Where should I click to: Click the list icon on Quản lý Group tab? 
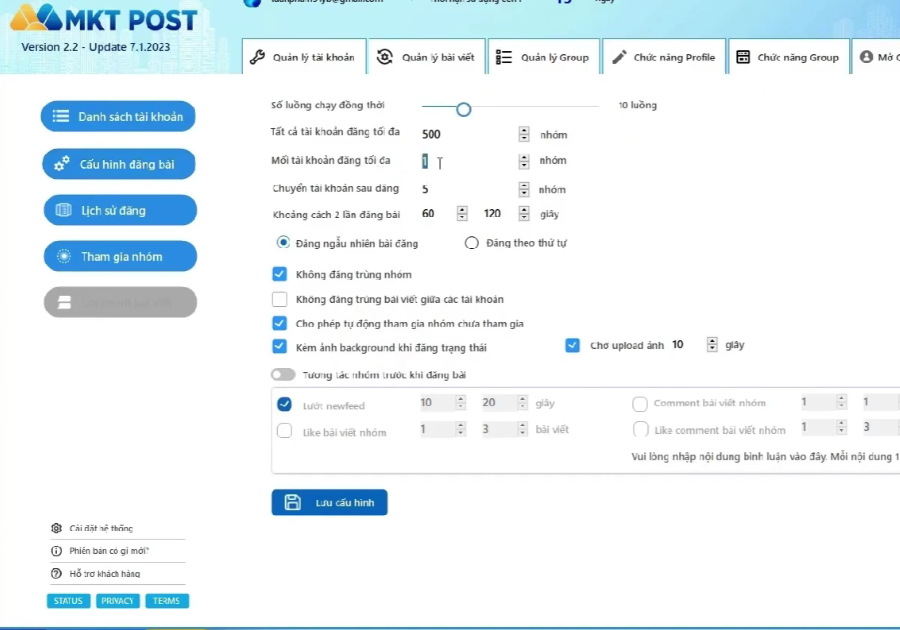click(504, 57)
